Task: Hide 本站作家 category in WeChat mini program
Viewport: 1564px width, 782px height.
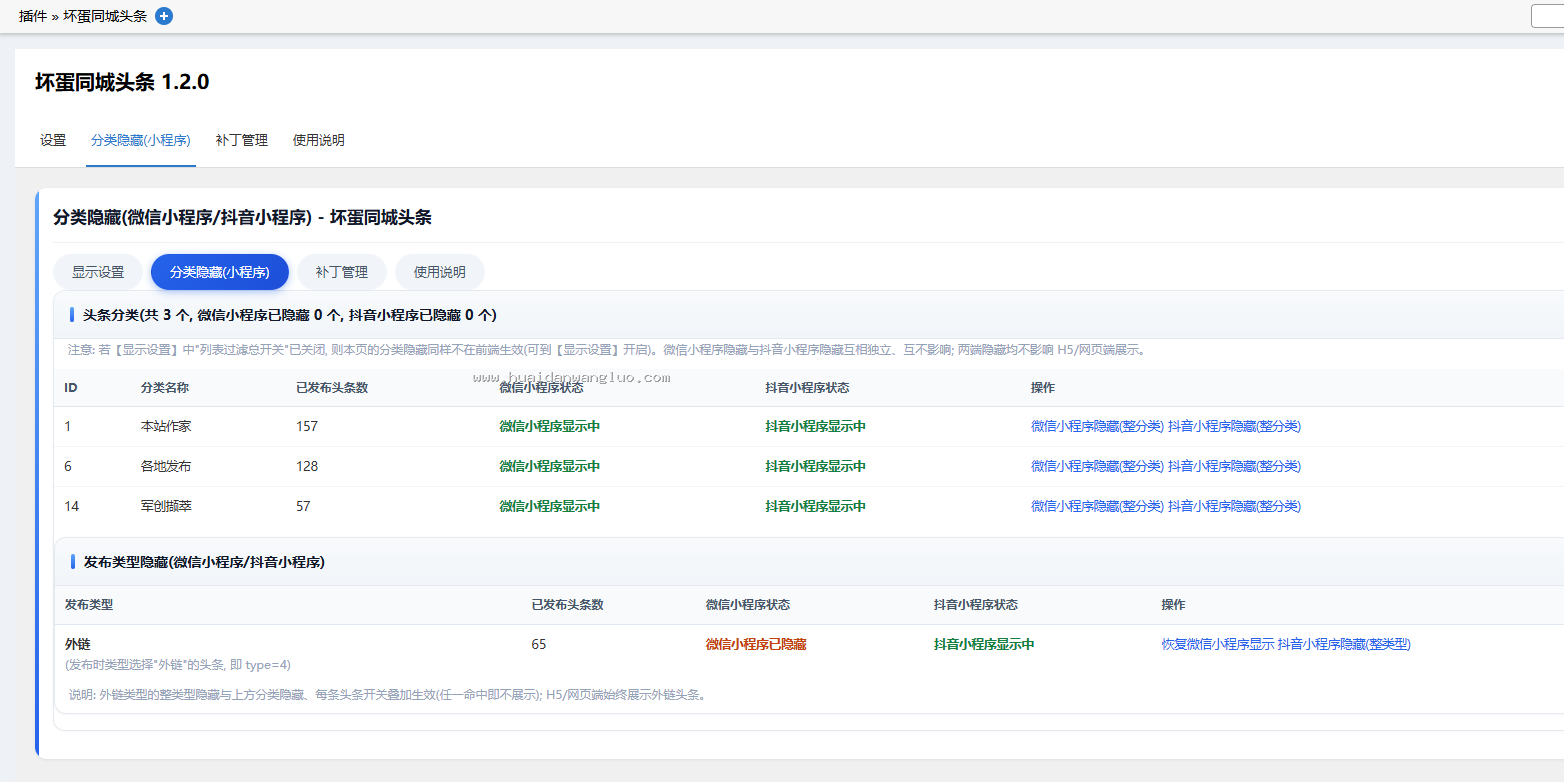Action: pos(1097,426)
